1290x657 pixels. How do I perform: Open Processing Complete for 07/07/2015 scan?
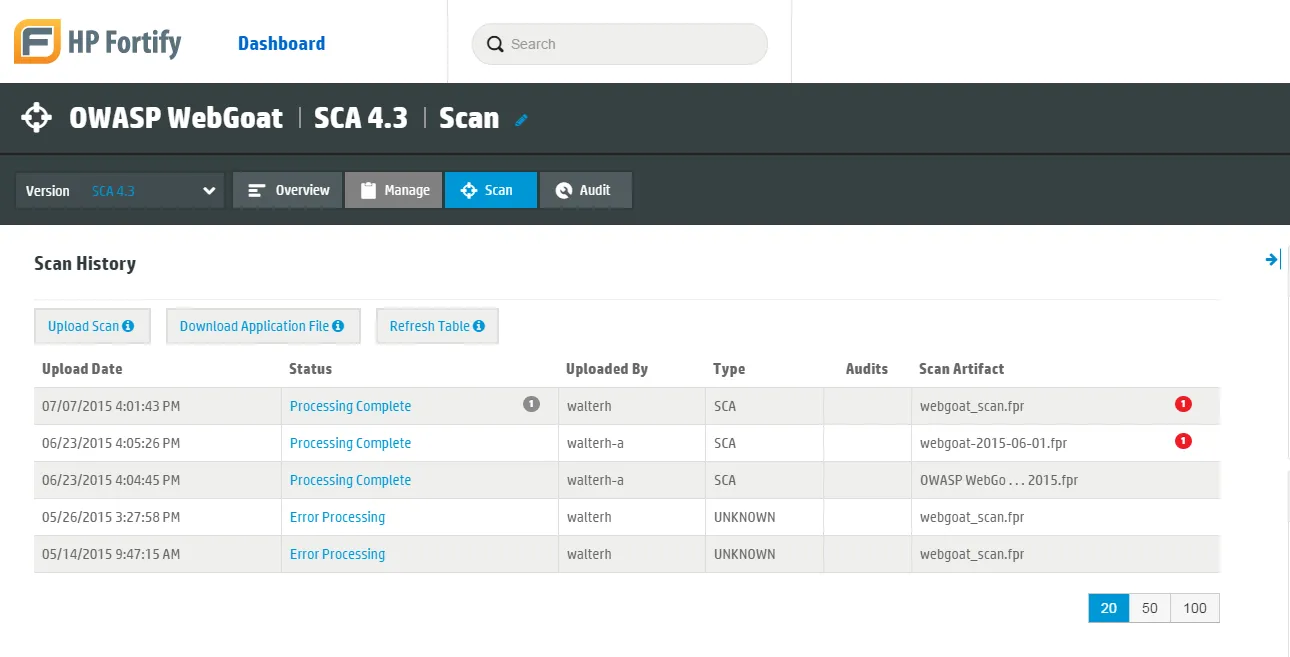click(350, 406)
